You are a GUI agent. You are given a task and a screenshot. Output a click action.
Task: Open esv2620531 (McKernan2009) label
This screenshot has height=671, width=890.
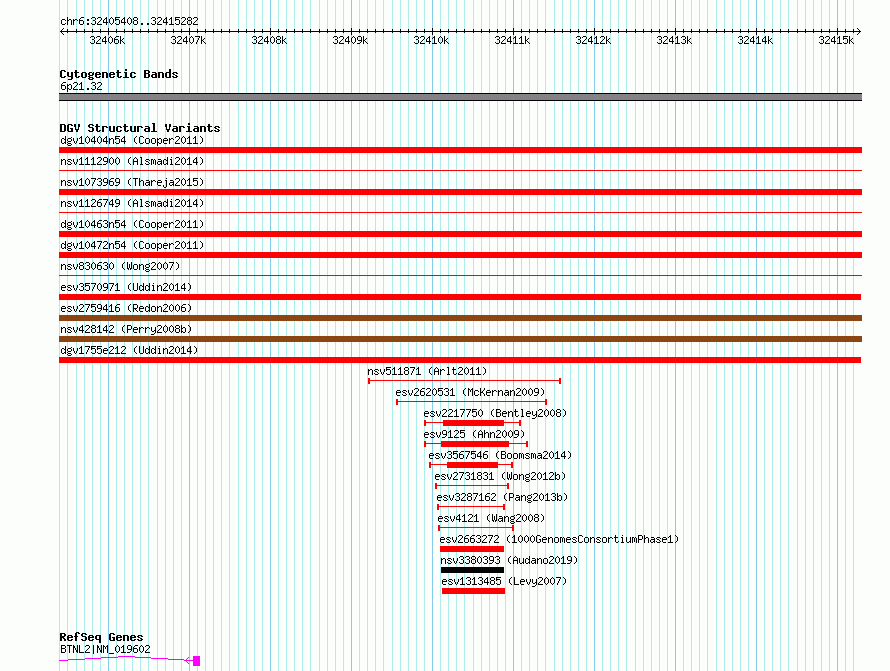click(x=470, y=392)
